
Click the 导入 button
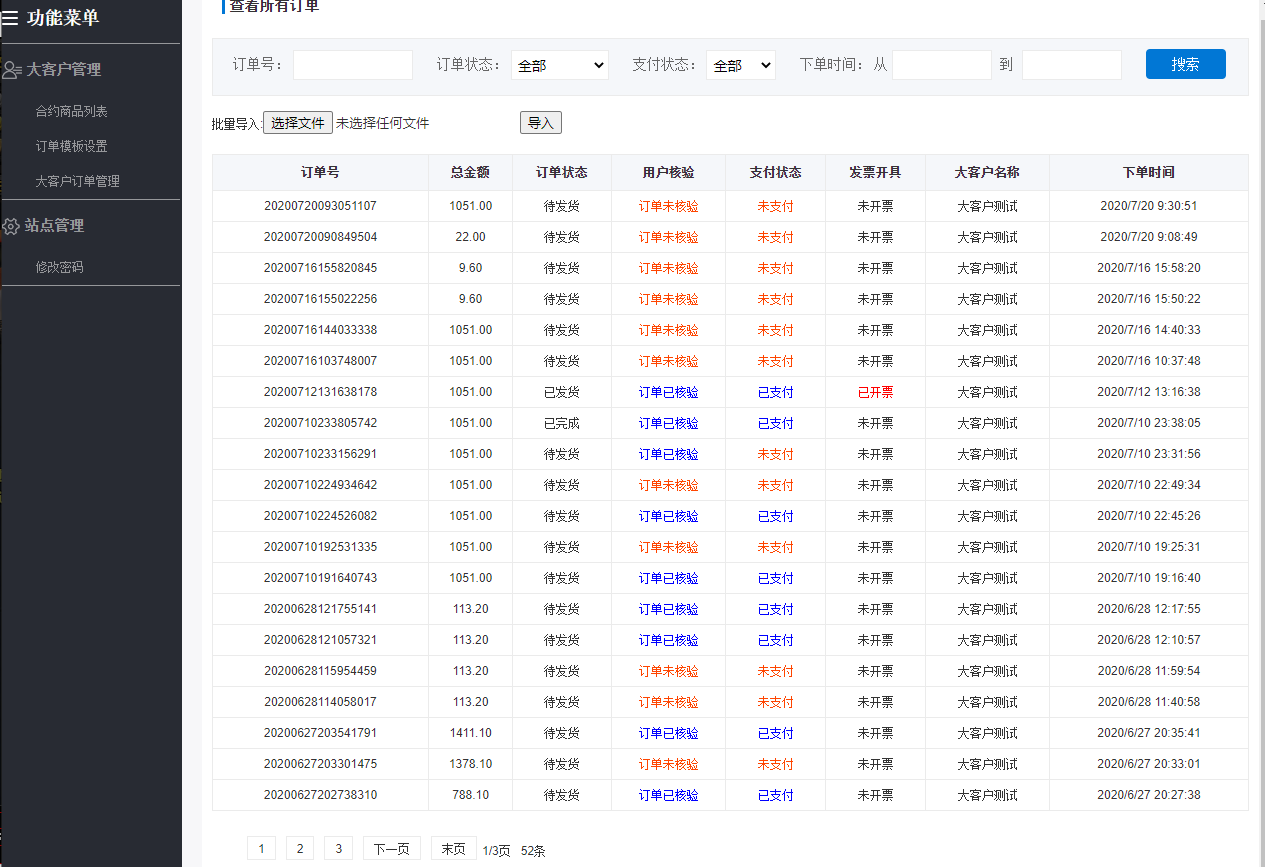(541, 123)
